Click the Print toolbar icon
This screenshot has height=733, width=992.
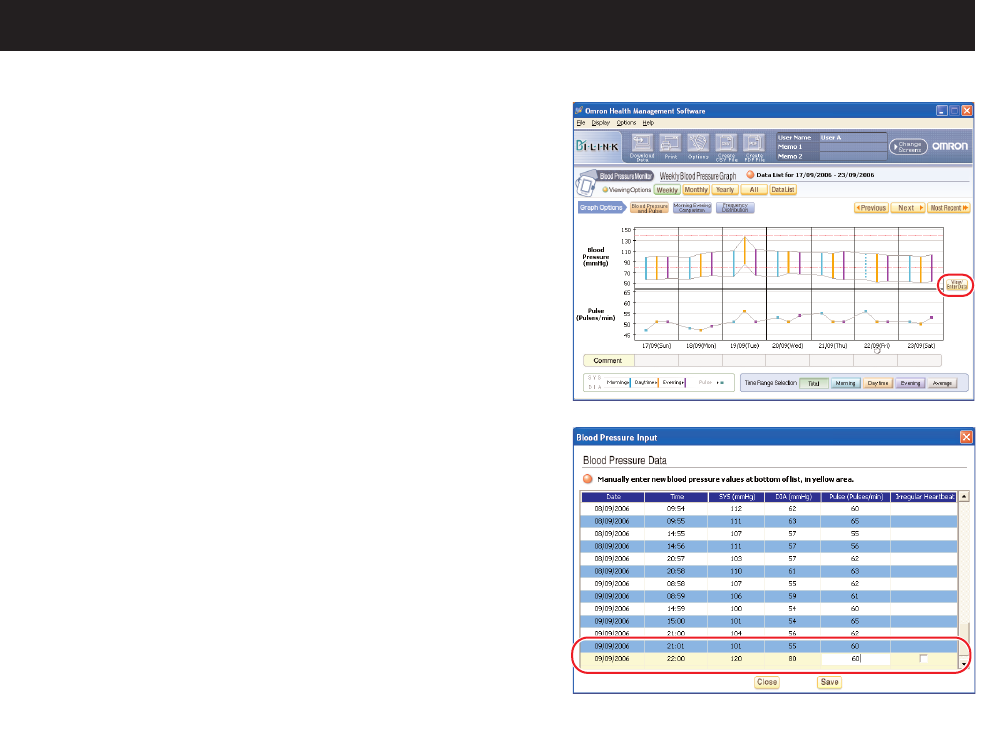(x=670, y=147)
